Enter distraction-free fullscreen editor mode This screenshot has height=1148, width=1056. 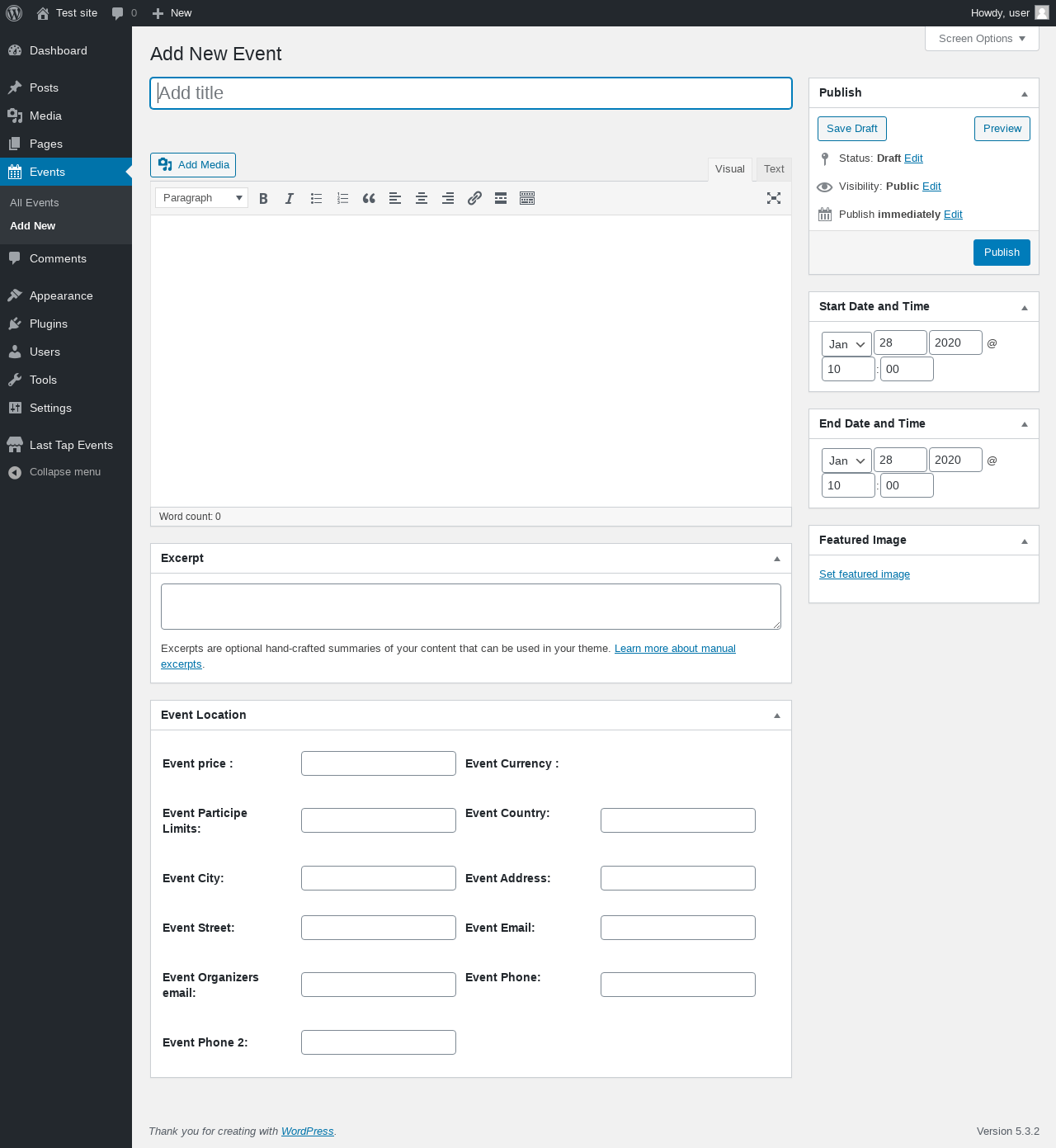[774, 198]
